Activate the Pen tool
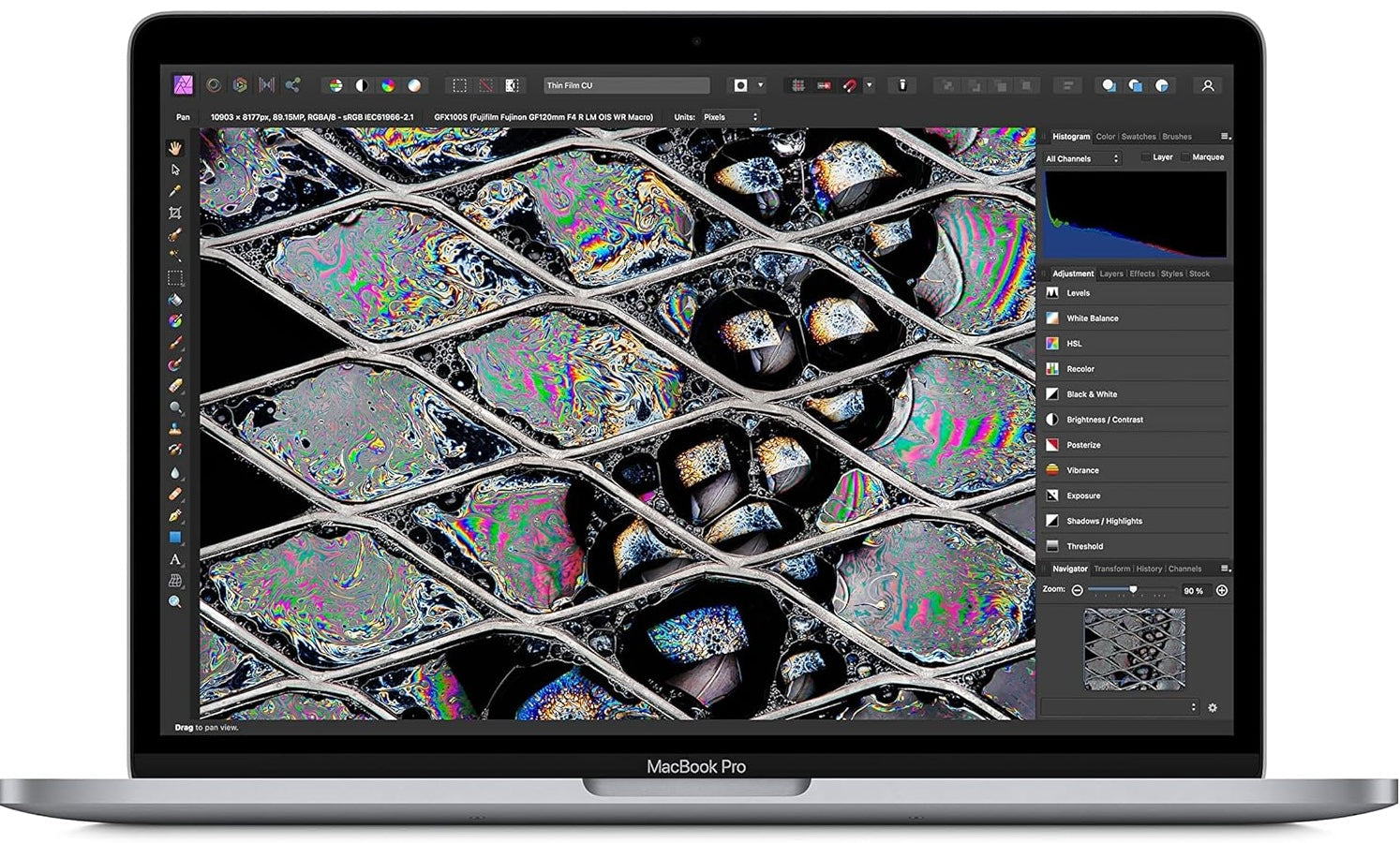Screen dimensions: 1400x843 [175, 515]
